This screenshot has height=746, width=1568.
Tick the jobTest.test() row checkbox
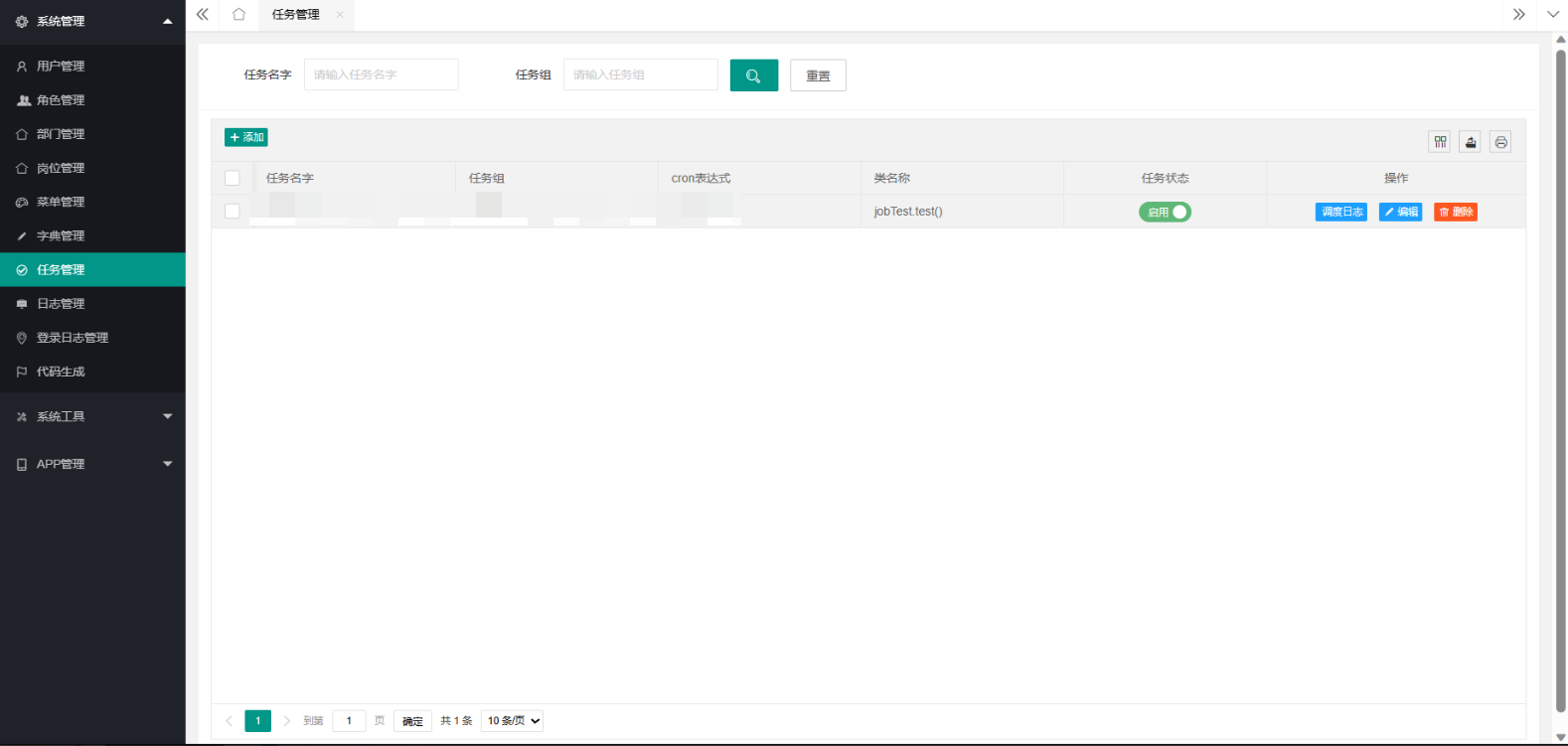point(233,212)
